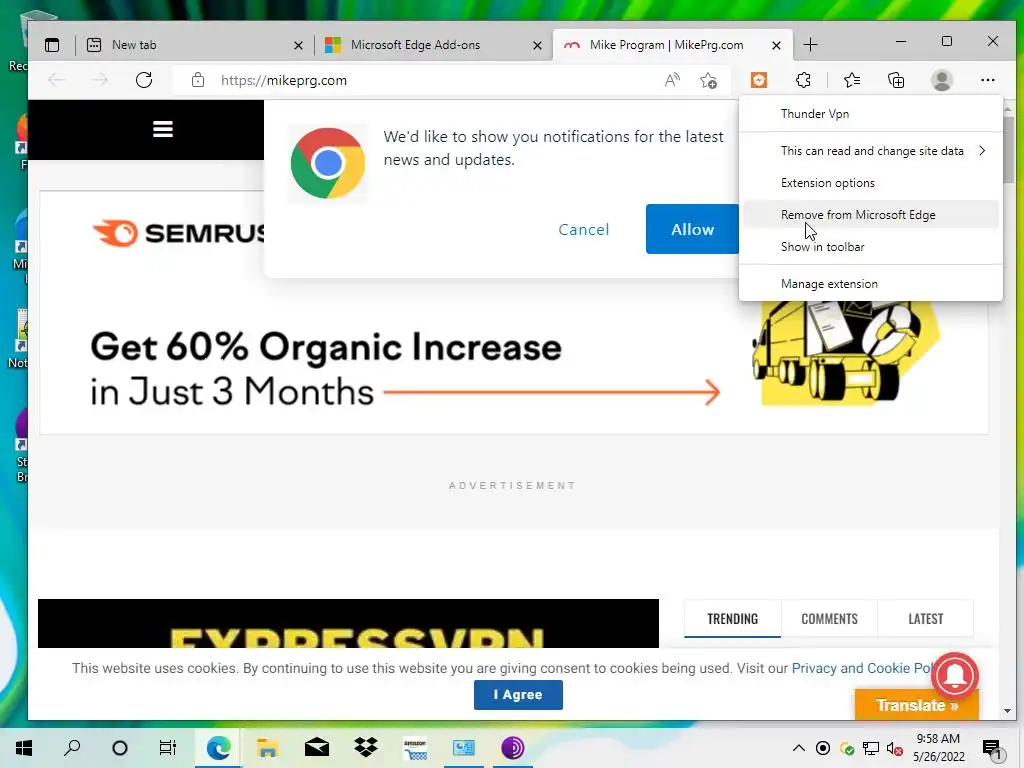This screenshot has height=768, width=1024.
Task: Open Dropbox from taskbar
Action: pyautogui.click(x=366, y=748)
